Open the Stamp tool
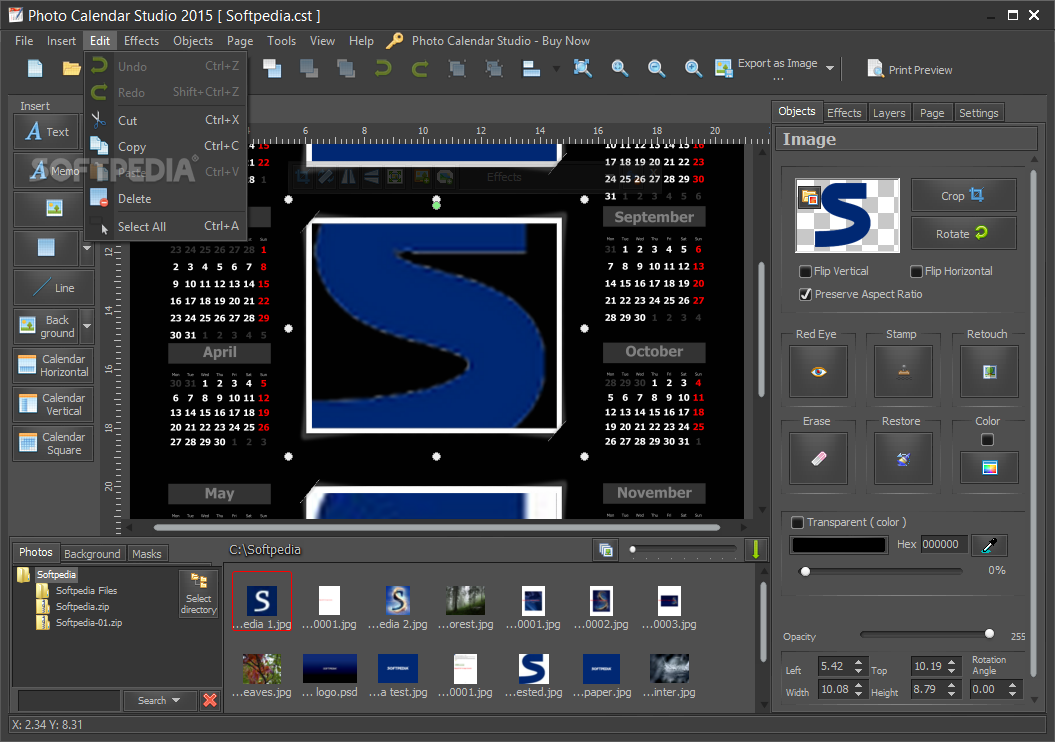This screenshot has width=1055, height=742. pos(903,371)
